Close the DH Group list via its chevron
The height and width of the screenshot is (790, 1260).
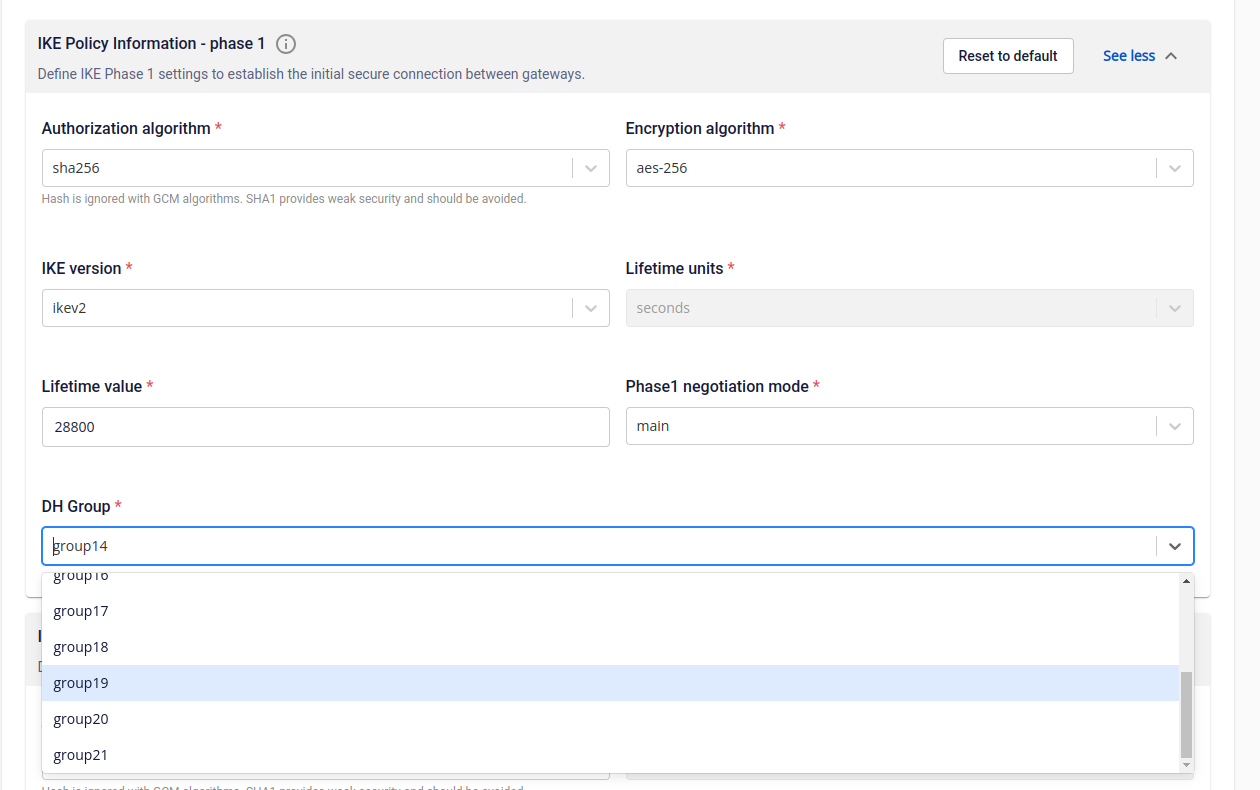point(1175,546)
